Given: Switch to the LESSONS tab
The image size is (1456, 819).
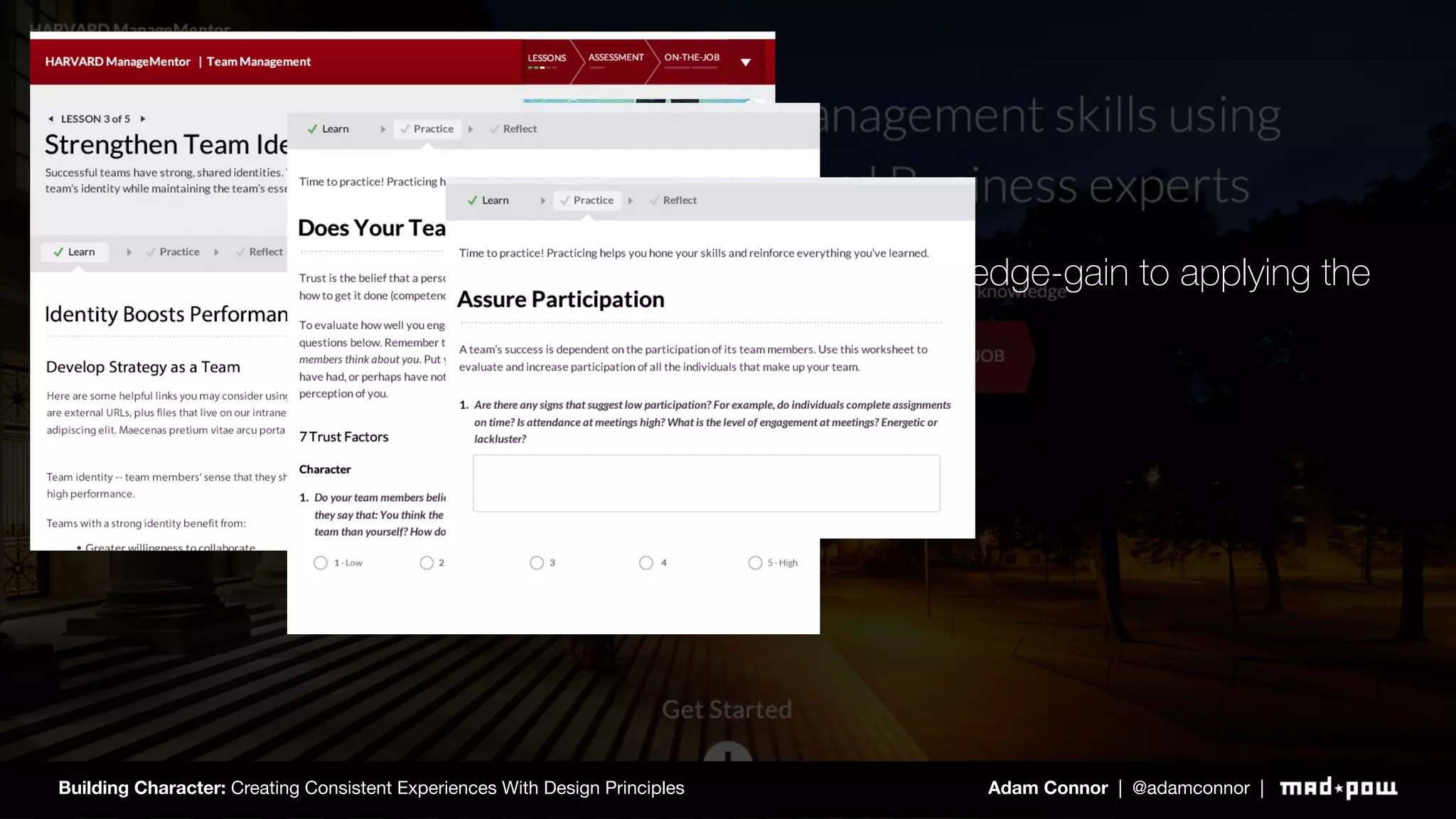Looking at the screenshot, I should pyautogui.click(x=546, y=58).
